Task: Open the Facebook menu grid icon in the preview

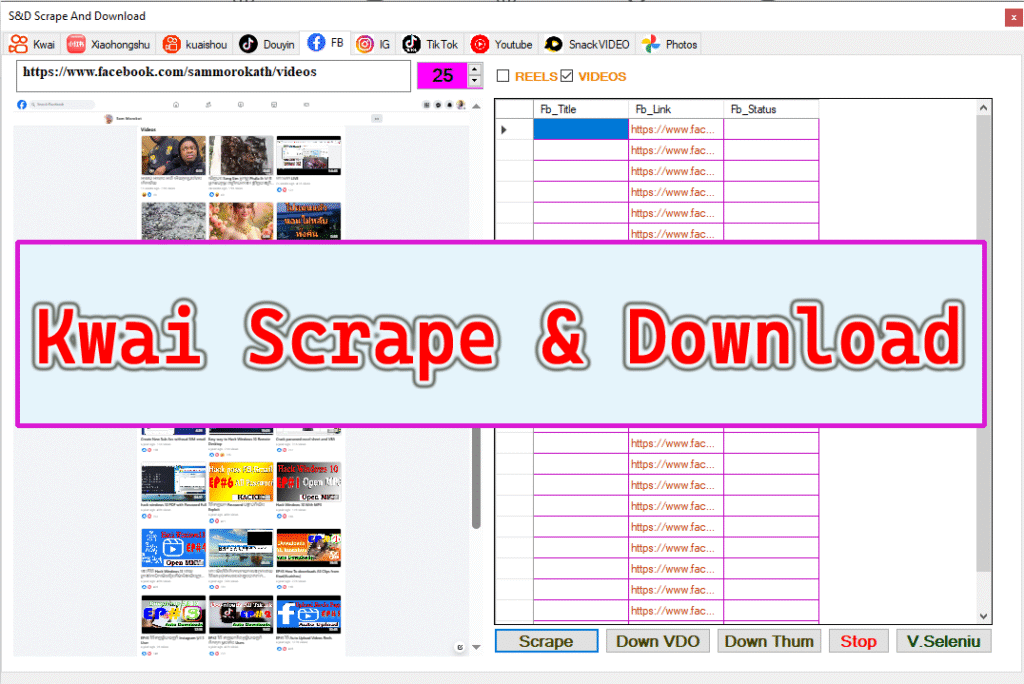Action: coord(426,105)
